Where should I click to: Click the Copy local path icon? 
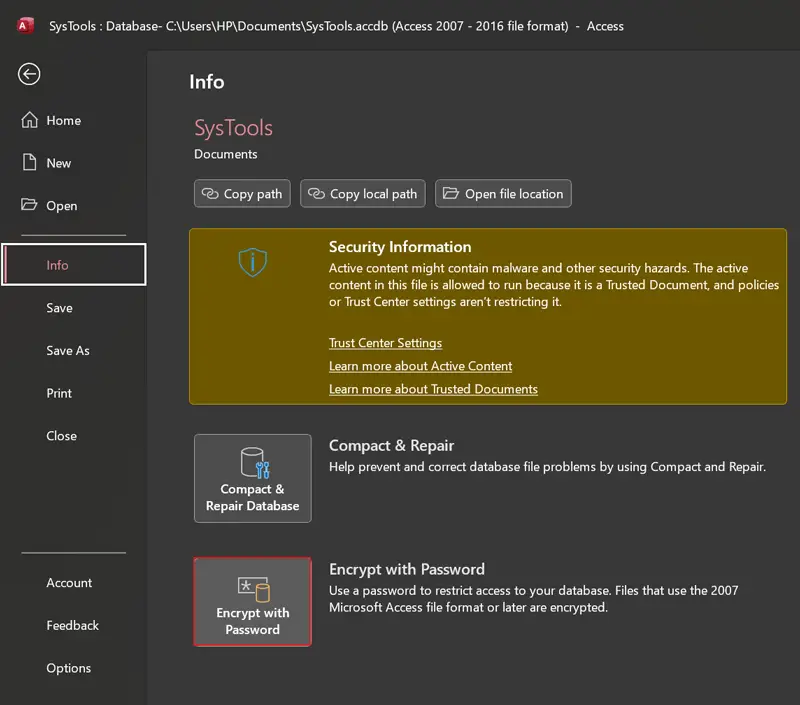pyautogui.click(x=315, y=193)
